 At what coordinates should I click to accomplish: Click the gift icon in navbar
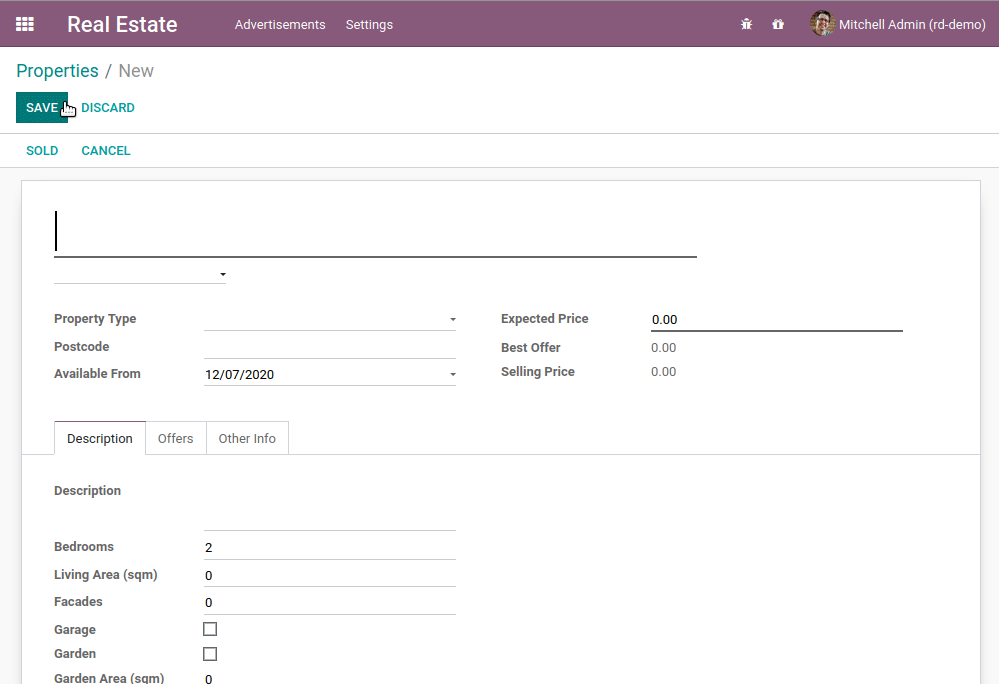(x=778, y=24)
